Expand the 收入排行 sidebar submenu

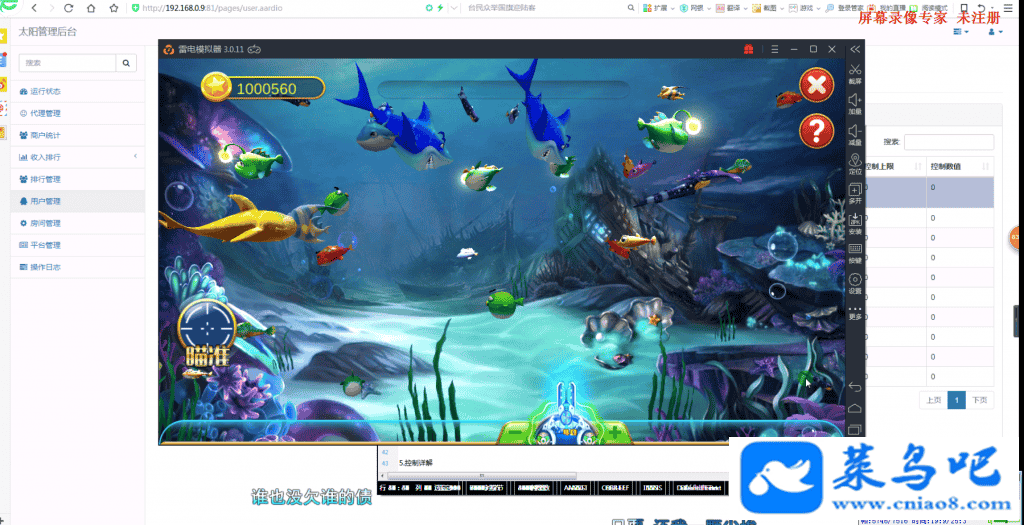135,157
